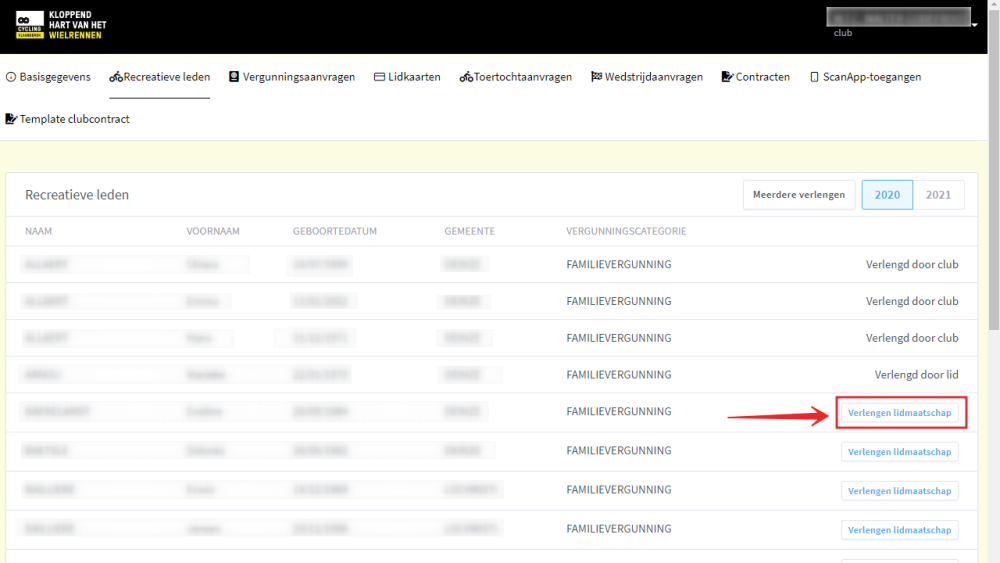Click the GEMEENTE column header
This screenshot has width=1000, height=563.
(469, 231)
